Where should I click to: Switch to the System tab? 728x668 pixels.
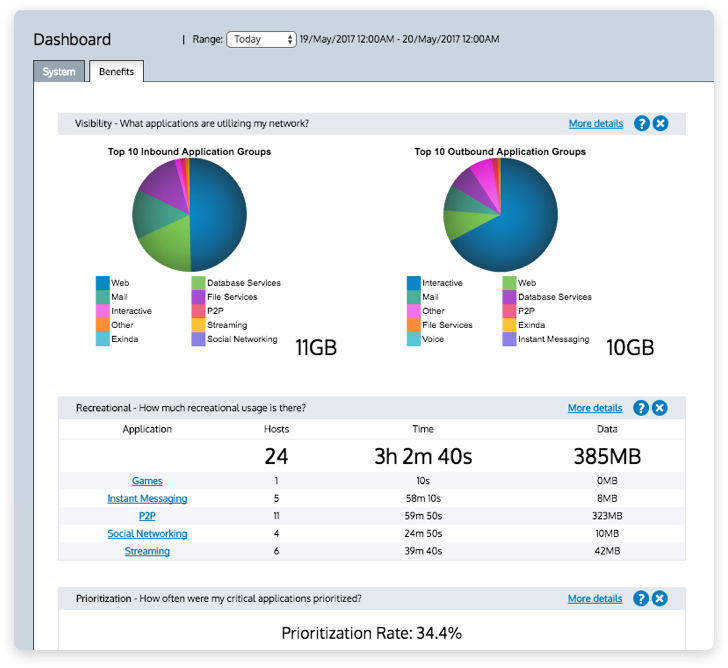coord(59,72)
